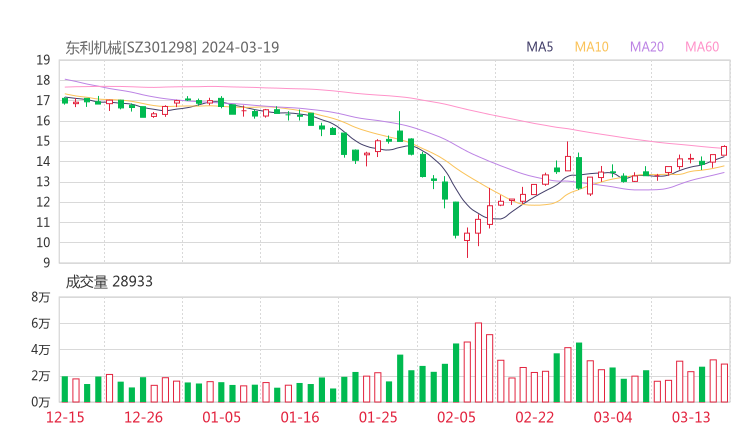Click the MA10 legend label
This screenshot has width=740, height=440.
click(591, 47)
